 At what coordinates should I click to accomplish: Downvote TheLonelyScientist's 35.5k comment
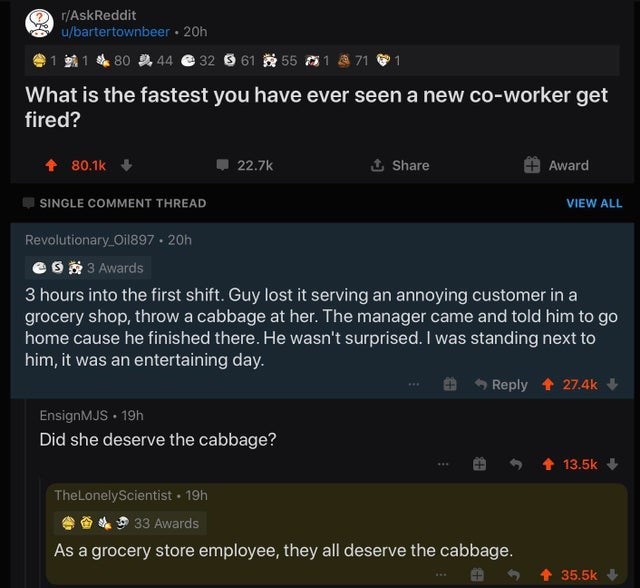[614, 574]
